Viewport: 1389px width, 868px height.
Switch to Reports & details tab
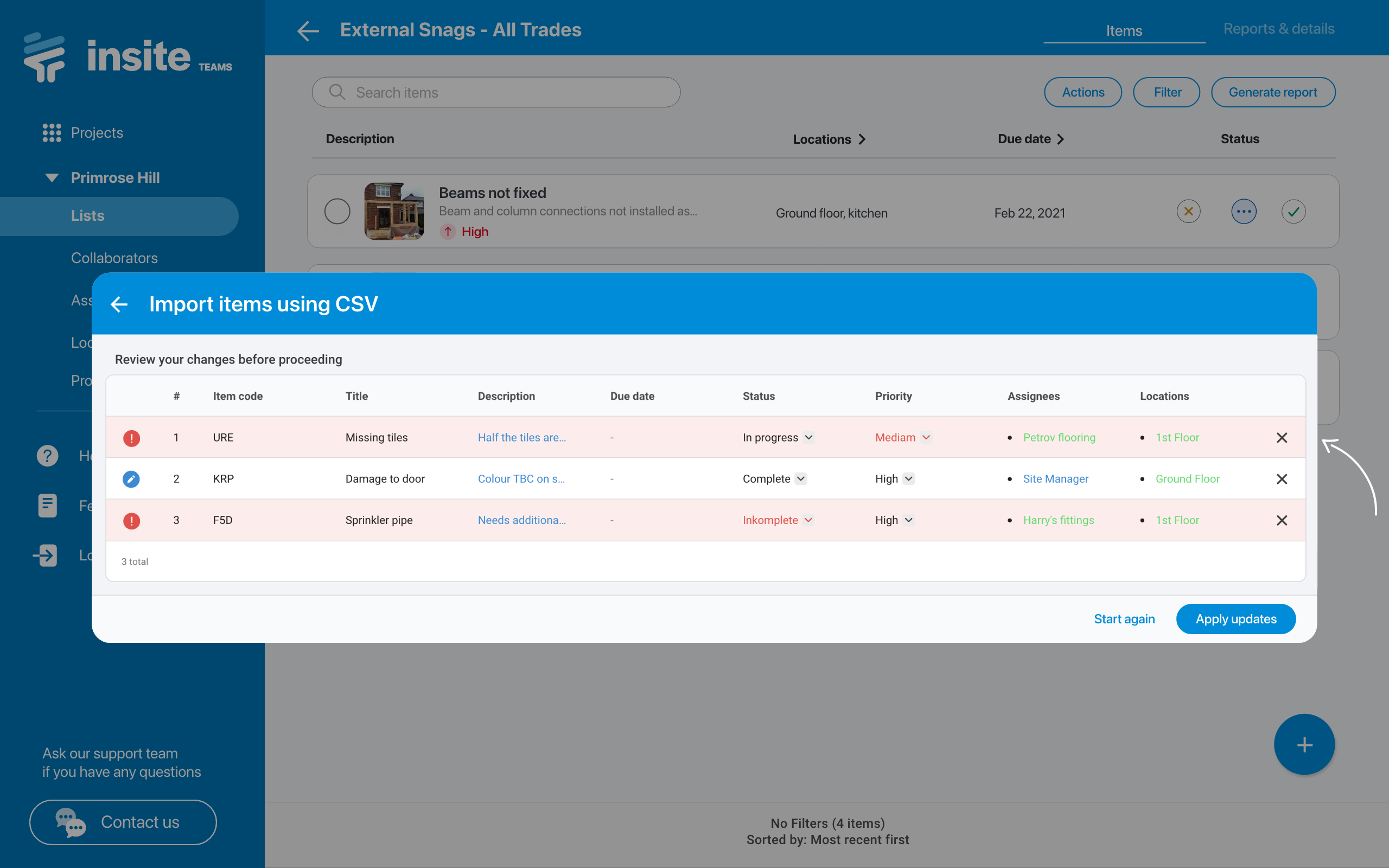[x=1278, y=29]
